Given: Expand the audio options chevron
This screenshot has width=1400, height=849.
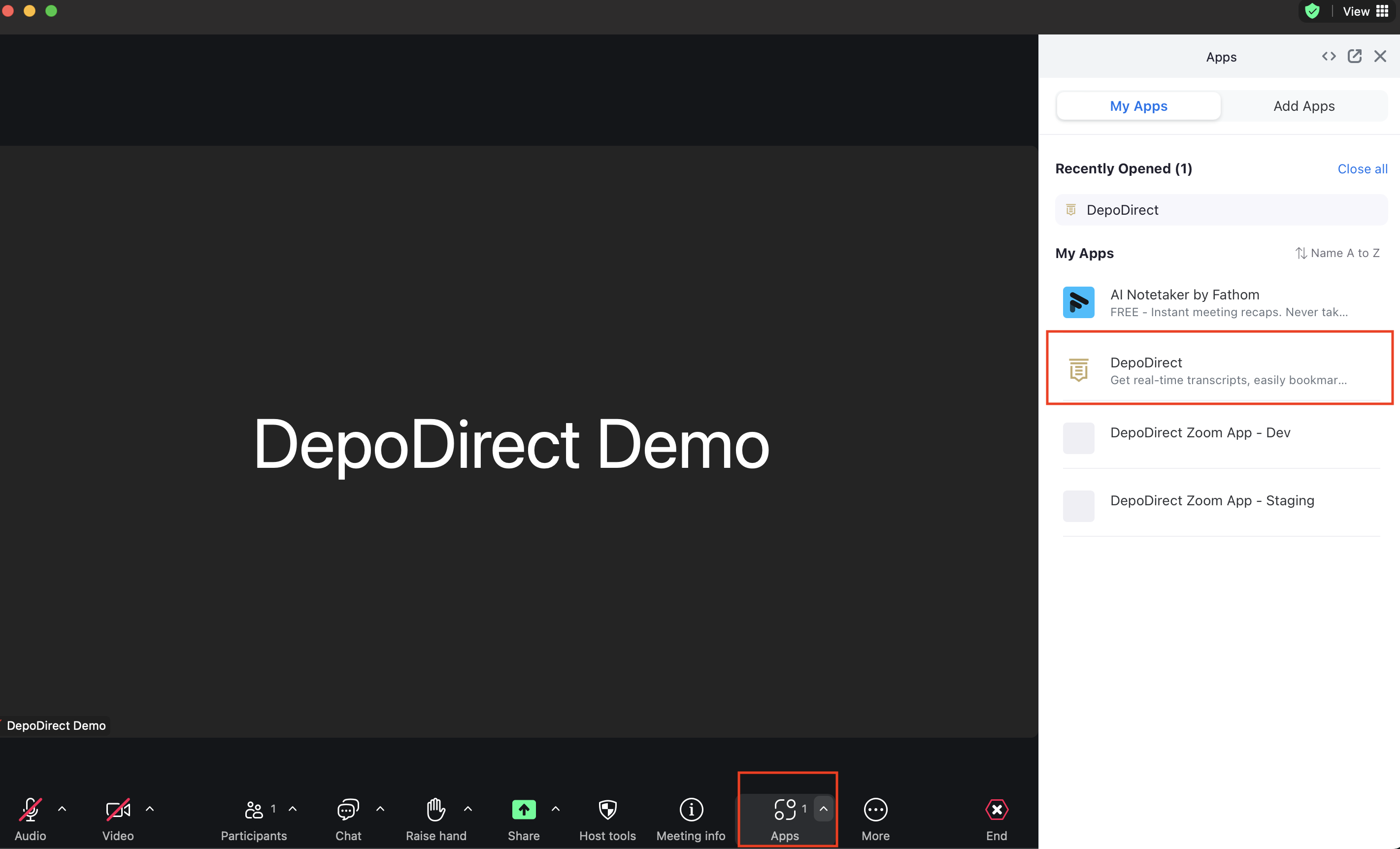Looking at the screenshot, I should pos(62,809).
